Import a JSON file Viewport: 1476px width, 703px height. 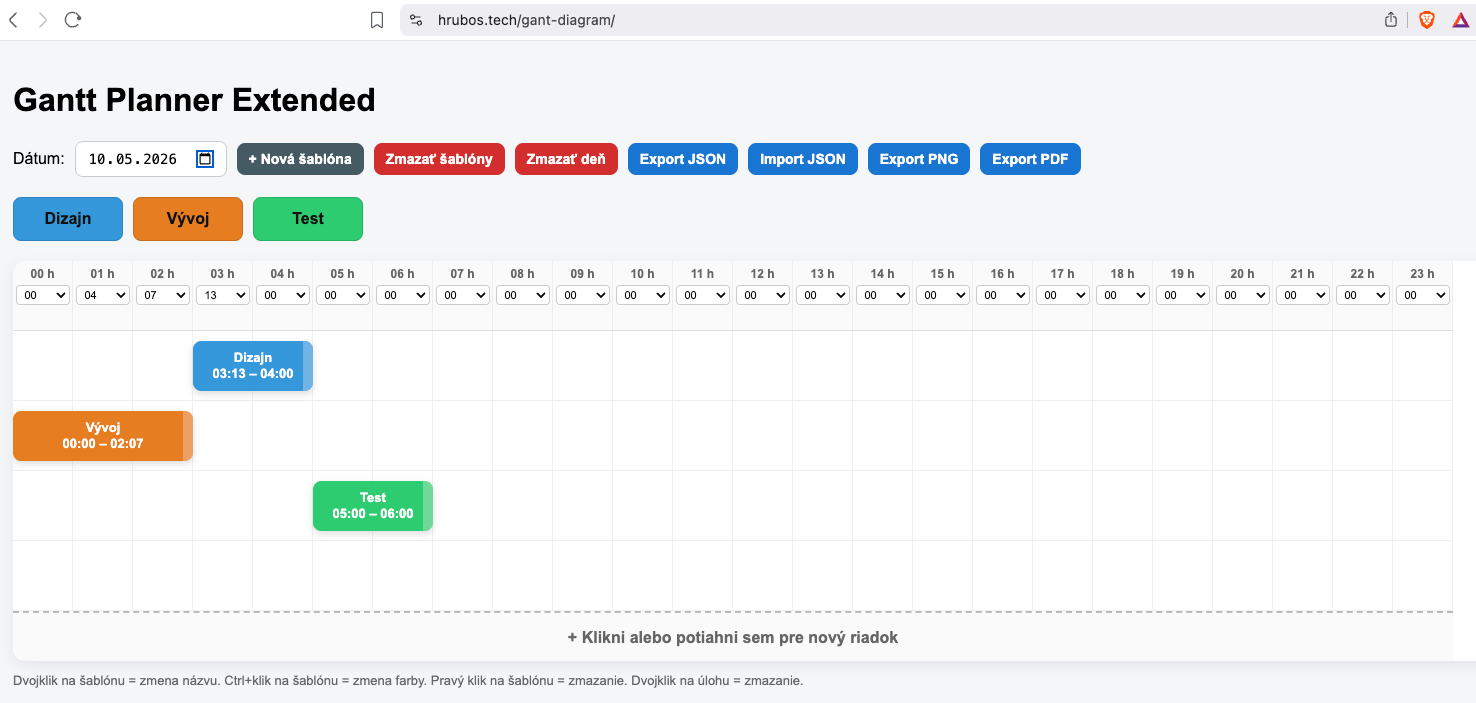click(x=803, y=159)
